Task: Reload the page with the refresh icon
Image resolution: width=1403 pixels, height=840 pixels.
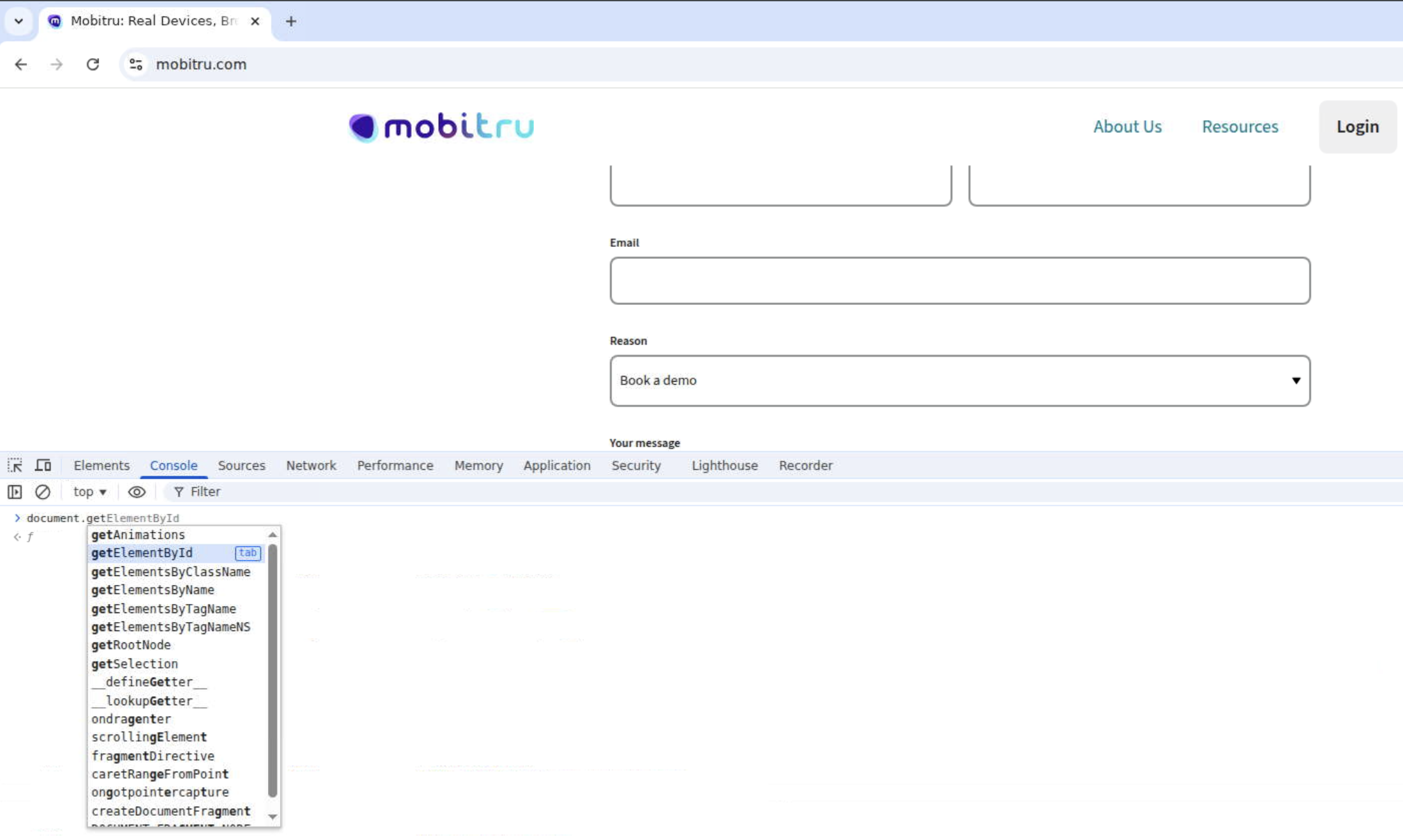Action: (x=93, y=65)
